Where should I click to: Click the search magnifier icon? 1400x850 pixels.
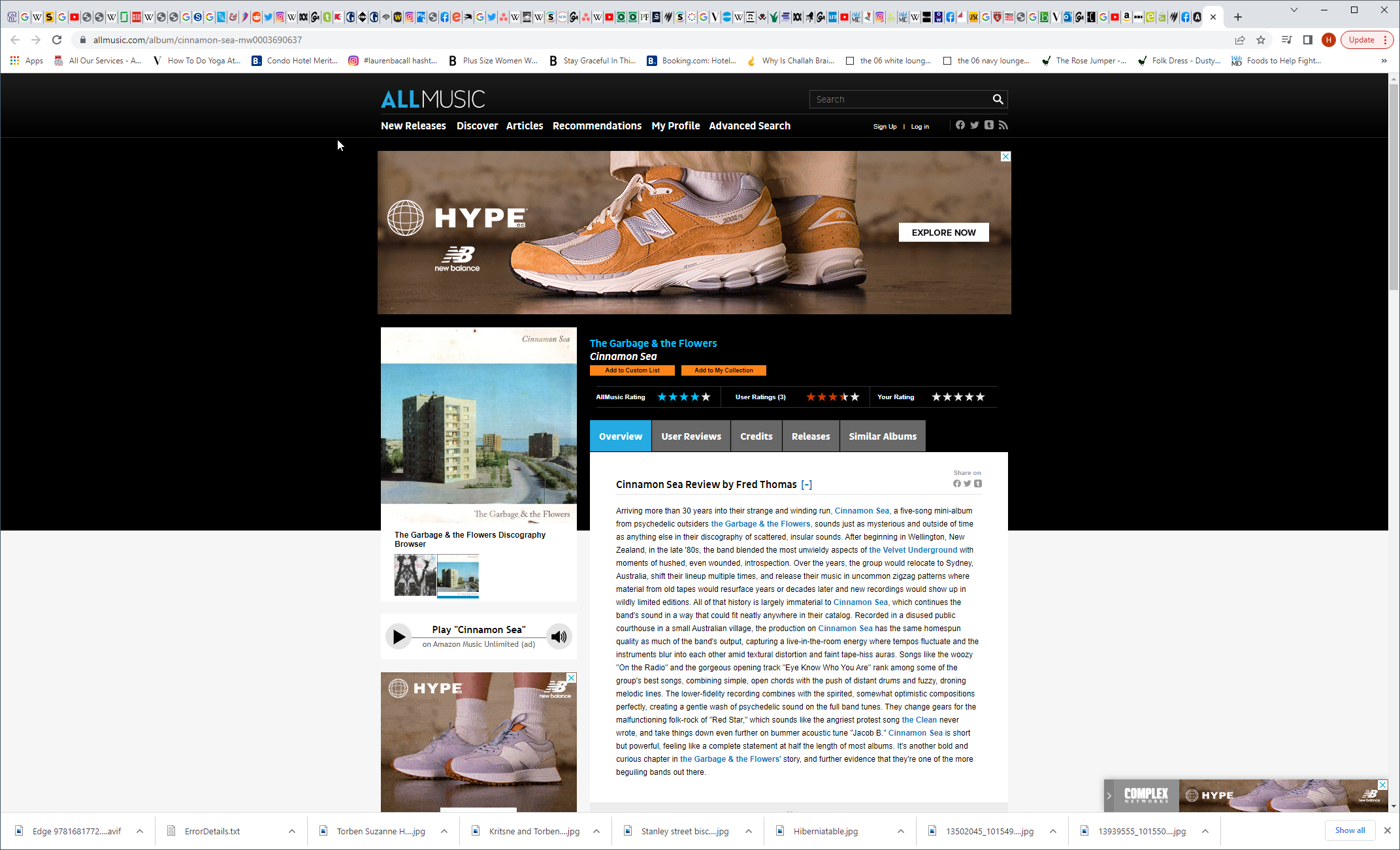(x=998, y=99)
